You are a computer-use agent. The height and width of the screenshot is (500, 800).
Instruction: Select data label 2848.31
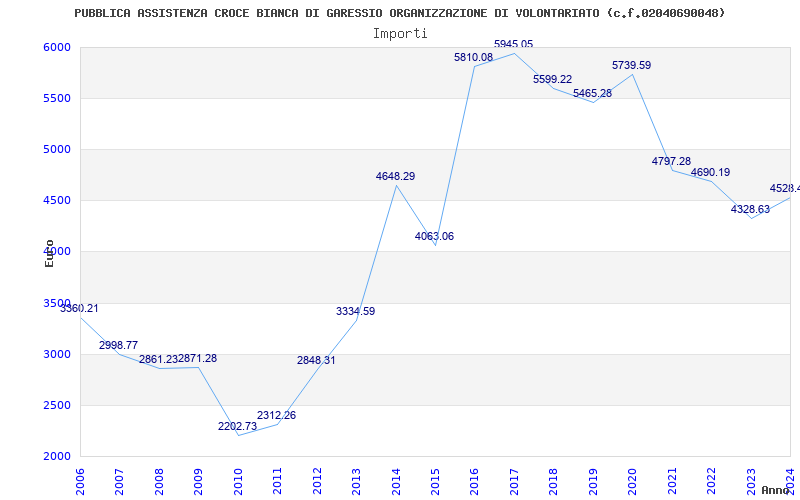316,360
